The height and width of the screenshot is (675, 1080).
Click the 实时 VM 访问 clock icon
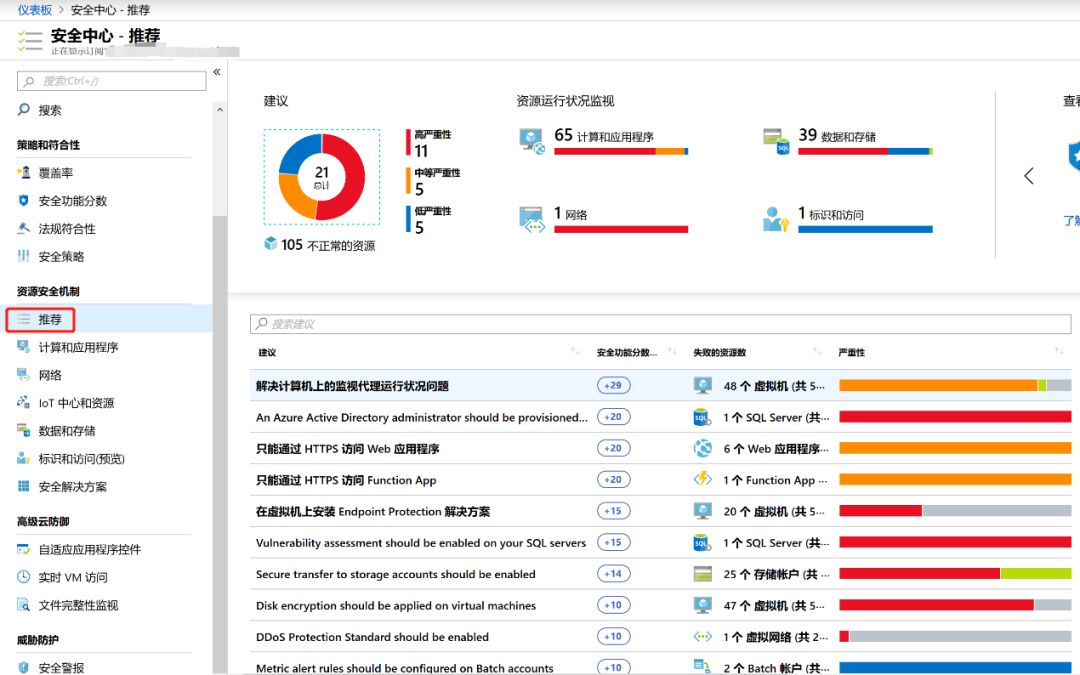24,577
